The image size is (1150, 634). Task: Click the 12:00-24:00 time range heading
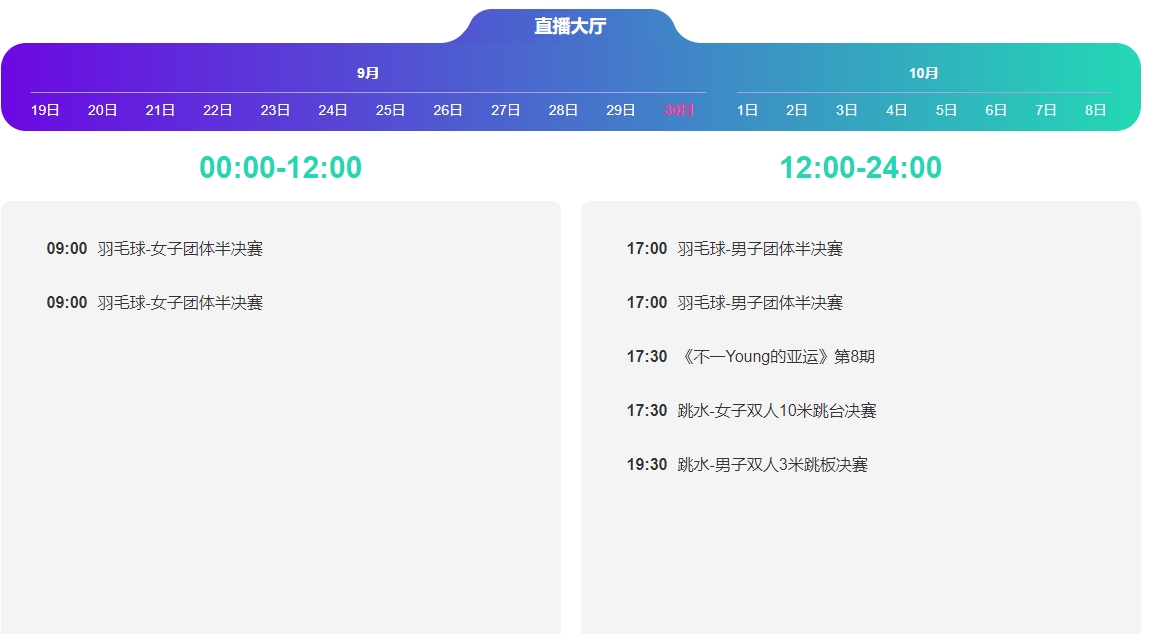point(861,168)
